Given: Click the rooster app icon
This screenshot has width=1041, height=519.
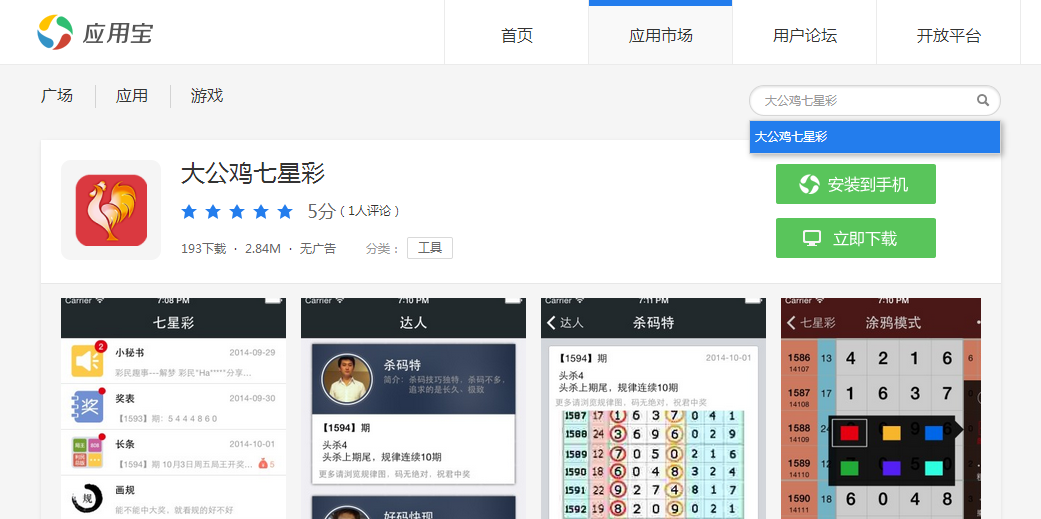Looking at the screenshot, I should [111, 210].
